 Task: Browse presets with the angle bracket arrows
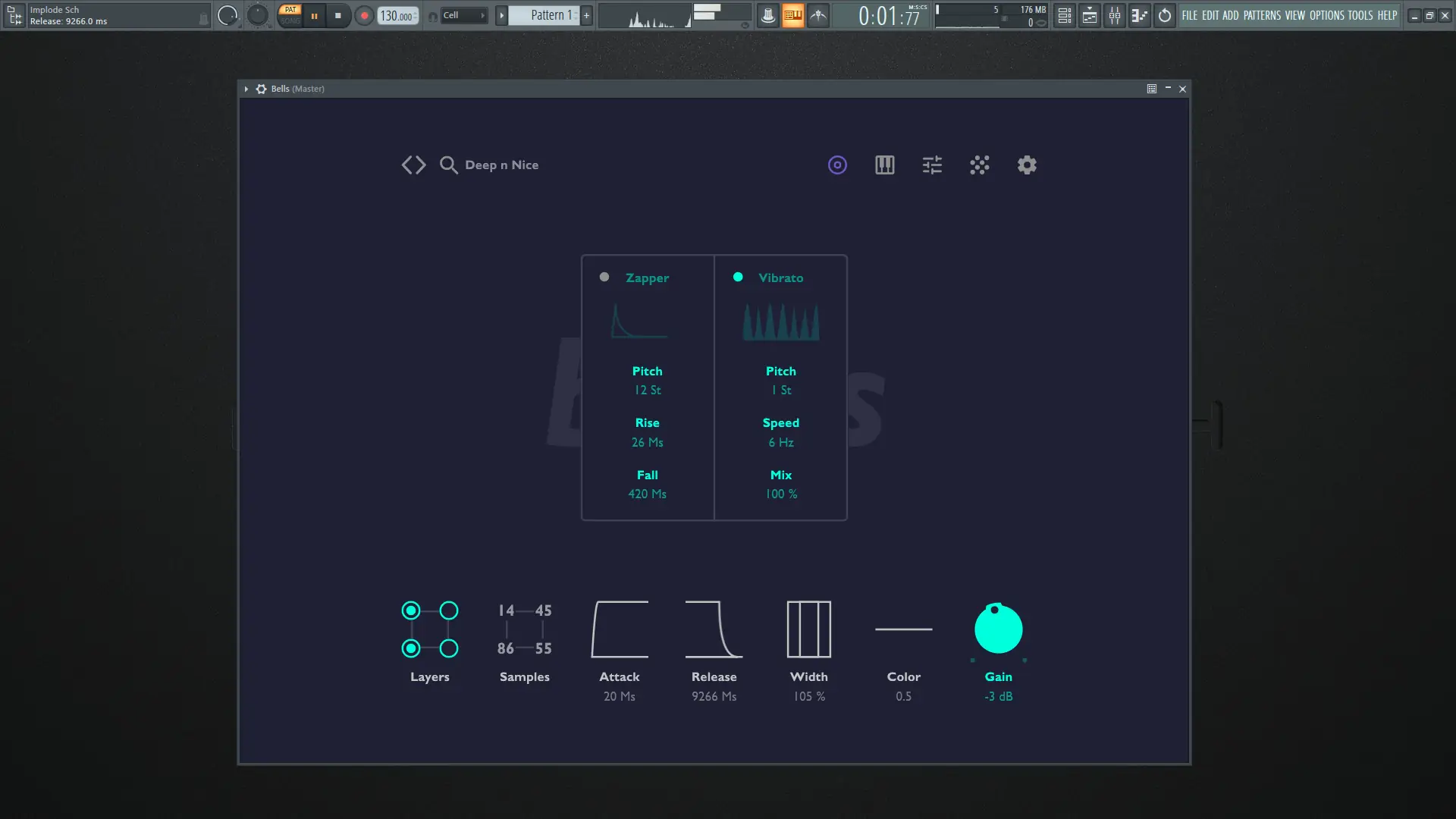[413, 165]
